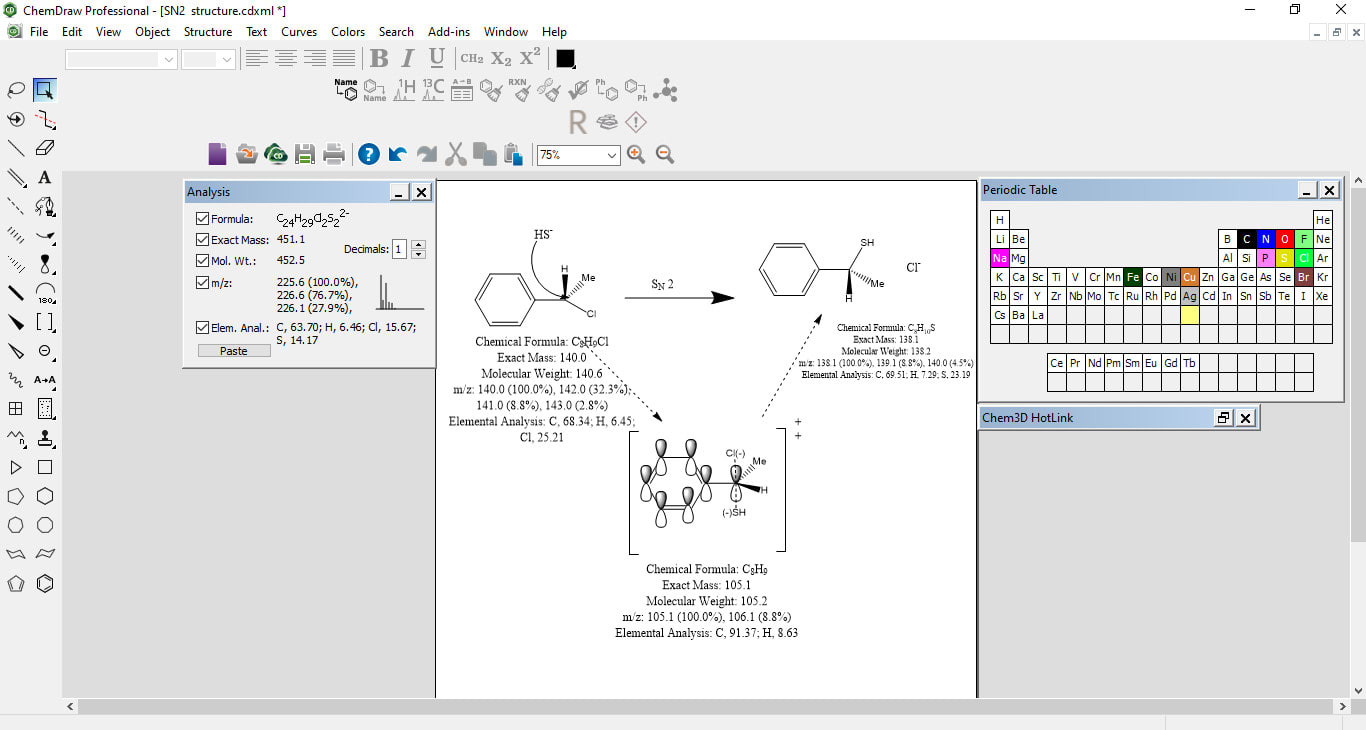Click the Undo arrow icon
Viewport: 1366px width, 730px height.
click(398, 154)
